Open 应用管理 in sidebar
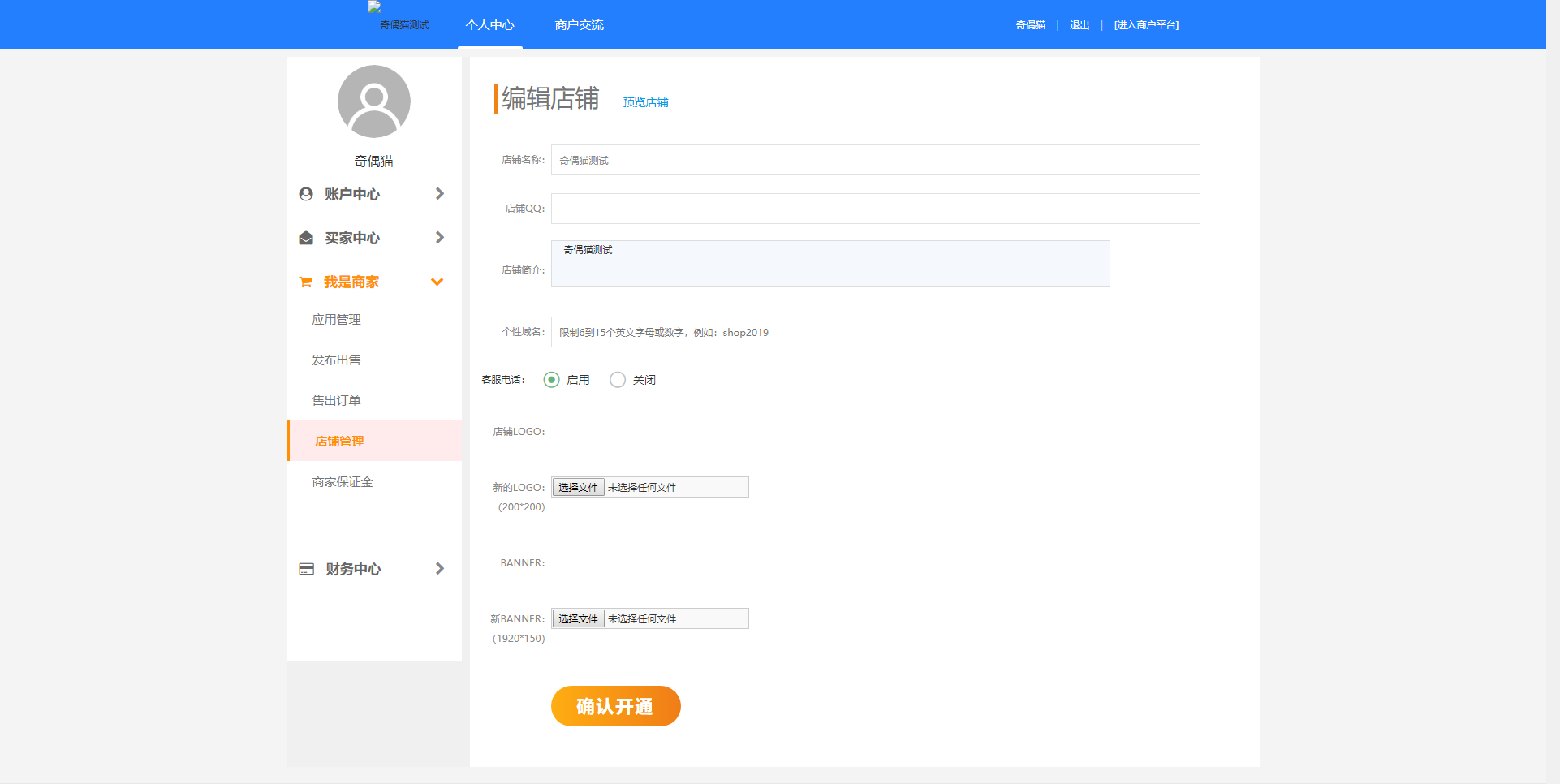 (337, 320)
